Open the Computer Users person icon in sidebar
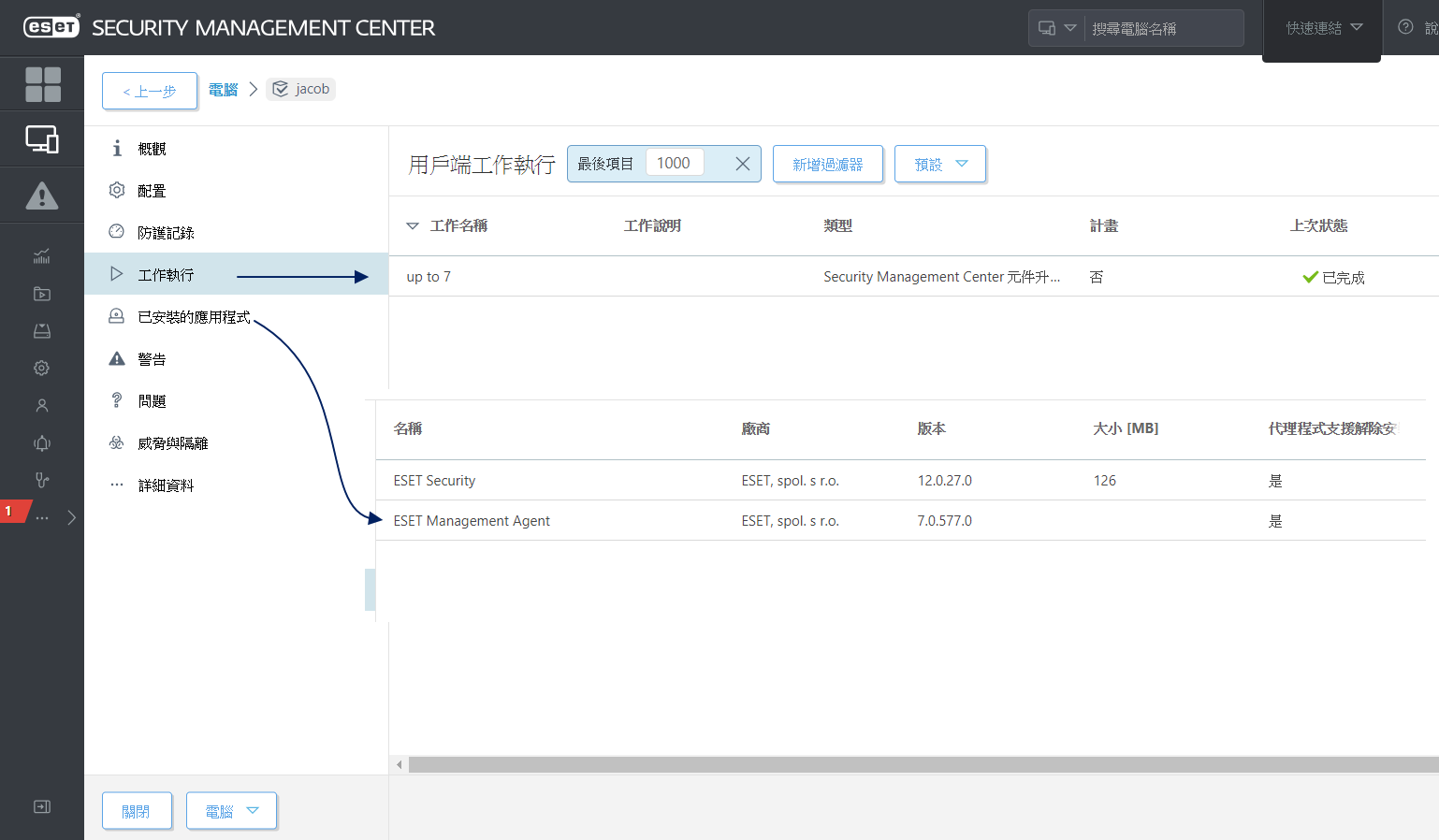Viewport: 1439px width, 840px height. click(42, 406)
